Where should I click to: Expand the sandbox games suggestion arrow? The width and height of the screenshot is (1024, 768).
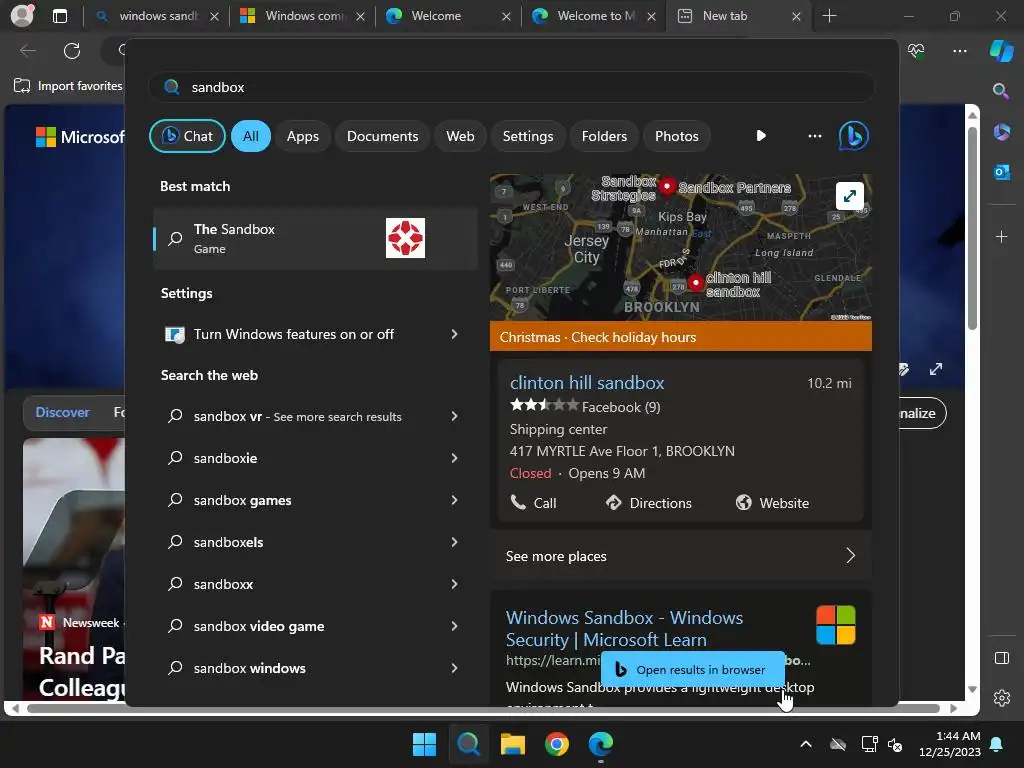454,500
